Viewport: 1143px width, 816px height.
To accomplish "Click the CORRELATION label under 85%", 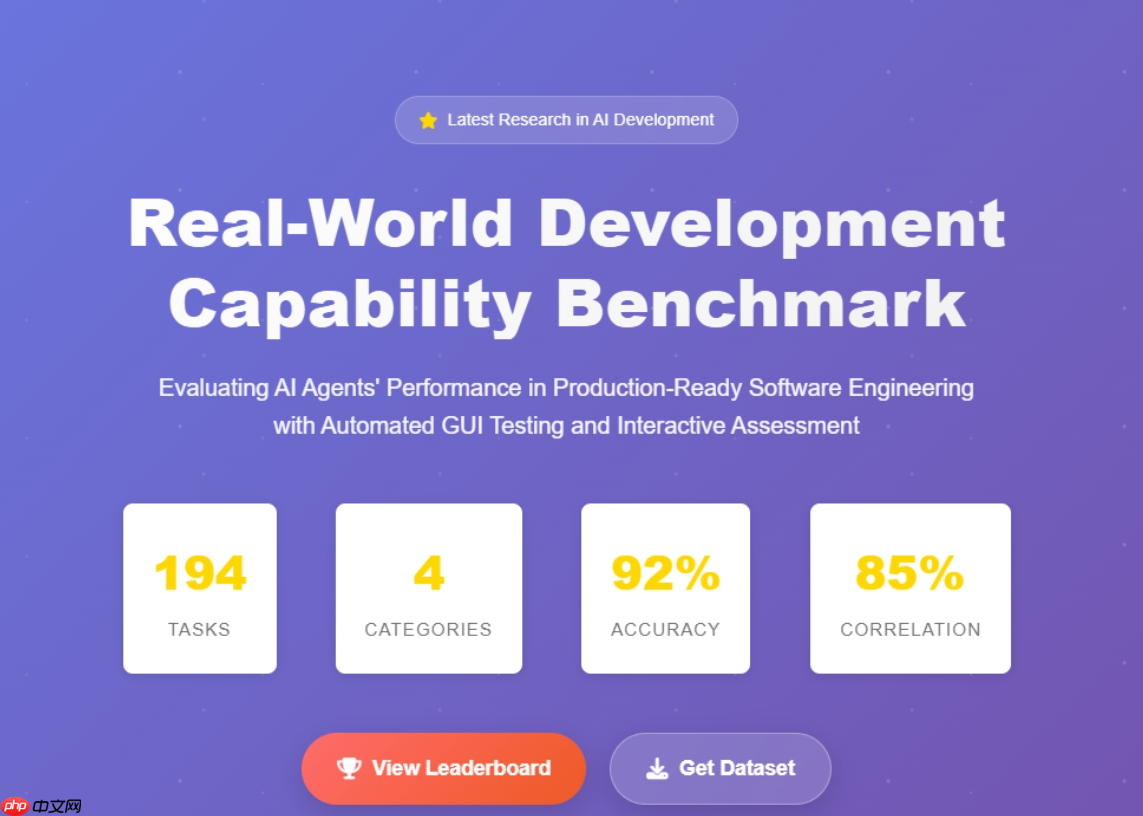I will [x=910, y=629].
